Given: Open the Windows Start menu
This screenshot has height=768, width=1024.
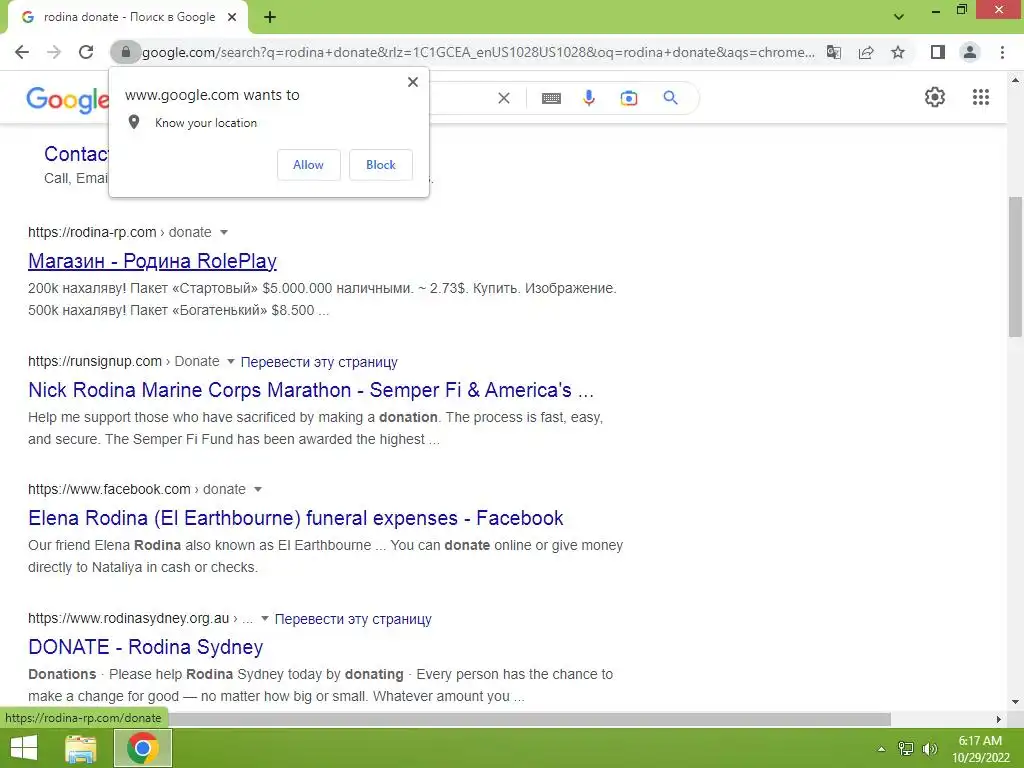Looking at the screenshot, I should pyautogui.click(x=24, y=748).
